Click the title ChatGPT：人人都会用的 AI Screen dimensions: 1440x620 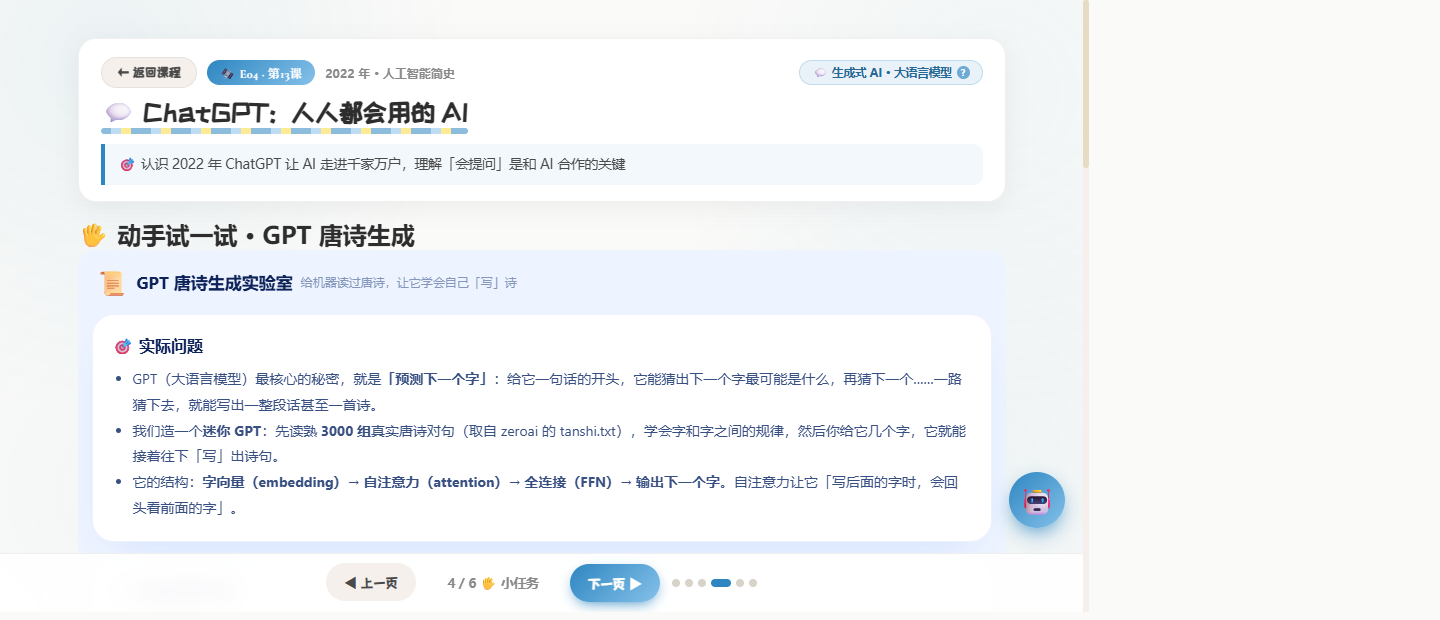pyautogui.click(x=305, y=113)
